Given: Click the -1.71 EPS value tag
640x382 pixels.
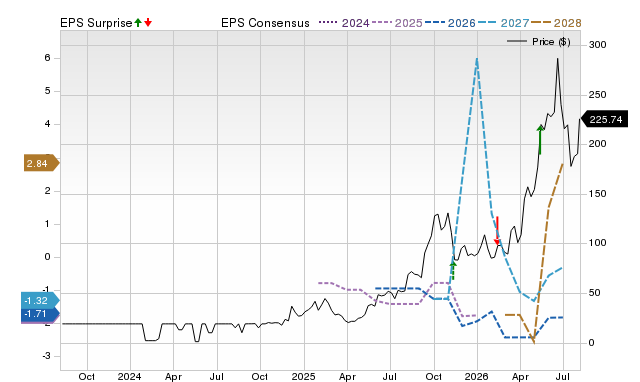Looking at the screenshot, I should click(40, 314).
